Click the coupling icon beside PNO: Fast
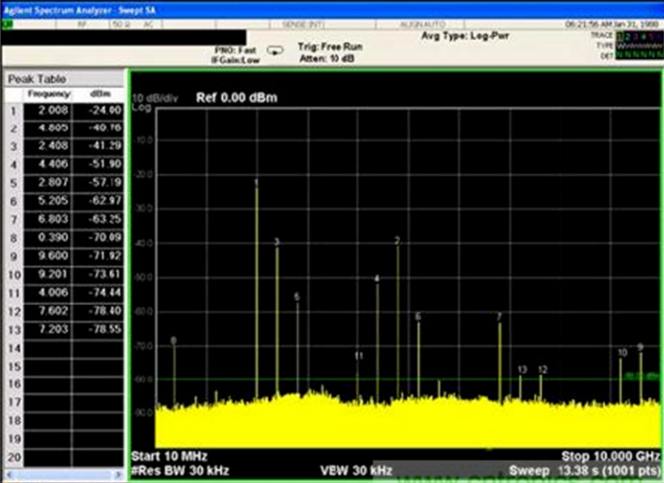This screenshot has width=664, height=483. (277, 48)
